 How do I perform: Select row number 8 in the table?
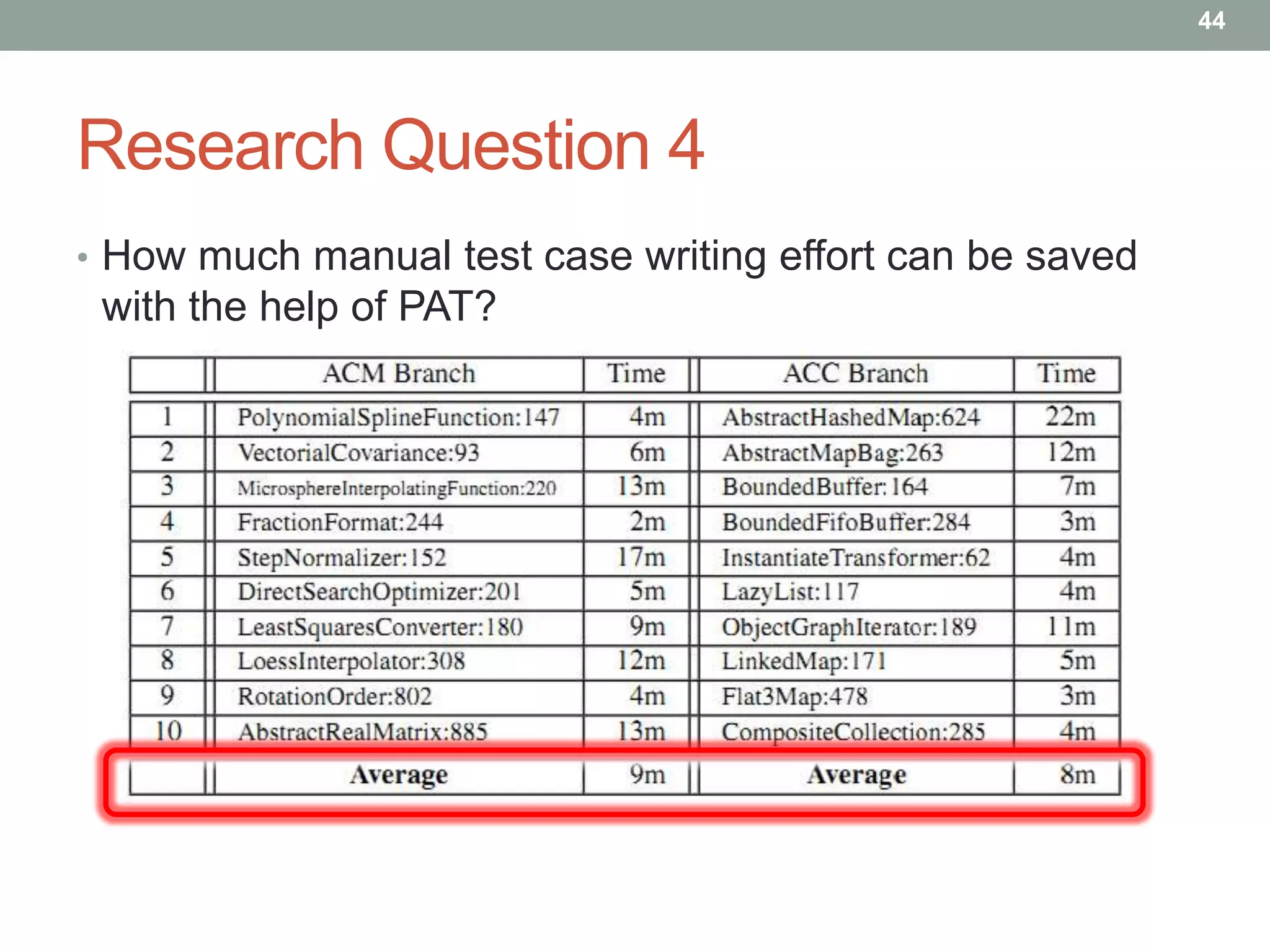tap(167, 661)
